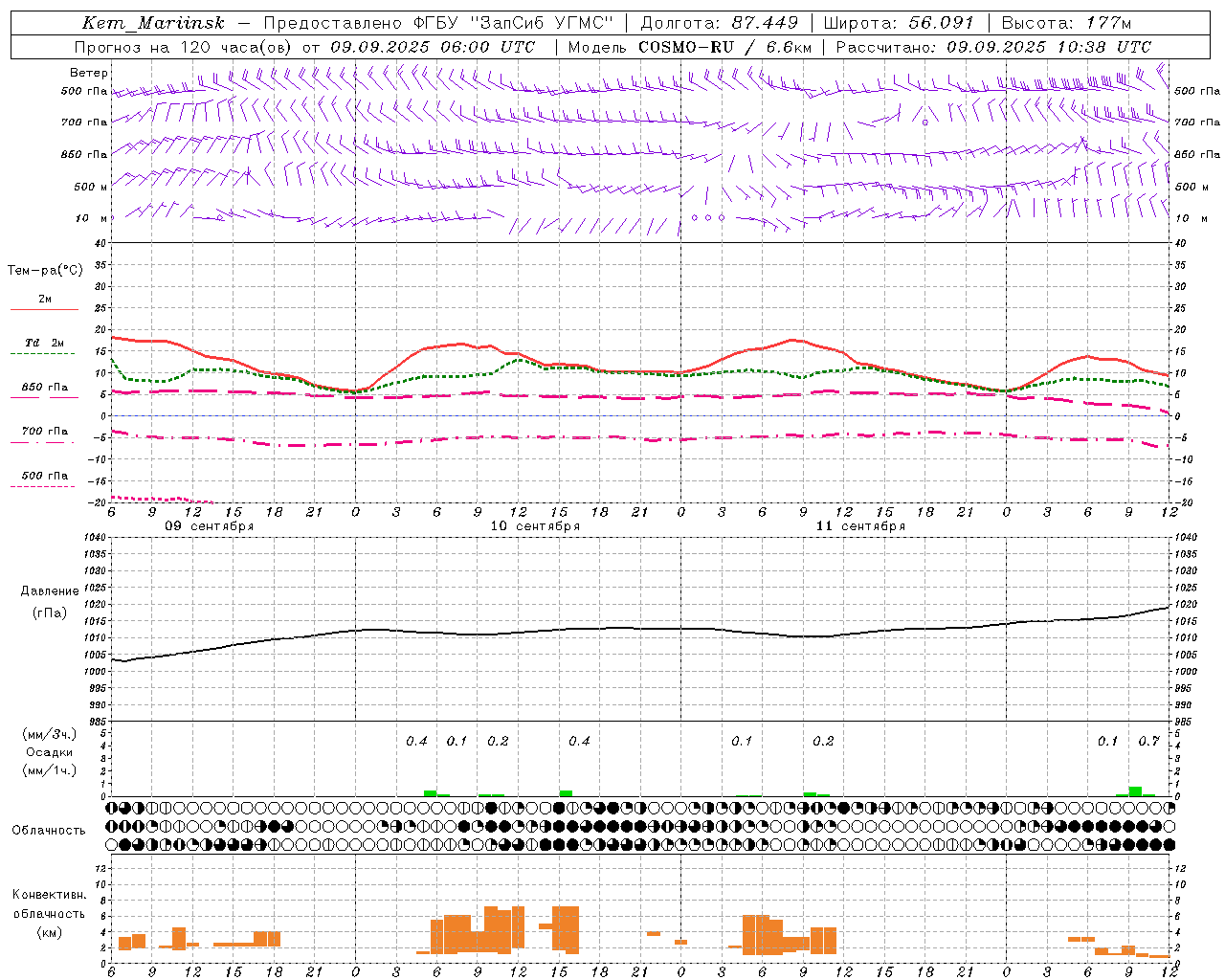The width and height of the screenshot is (1225, 980).
Task: Click 'Рассчитано: 09.09.2025 10:38 UTC' text
Action: click(x=993, y=47)
